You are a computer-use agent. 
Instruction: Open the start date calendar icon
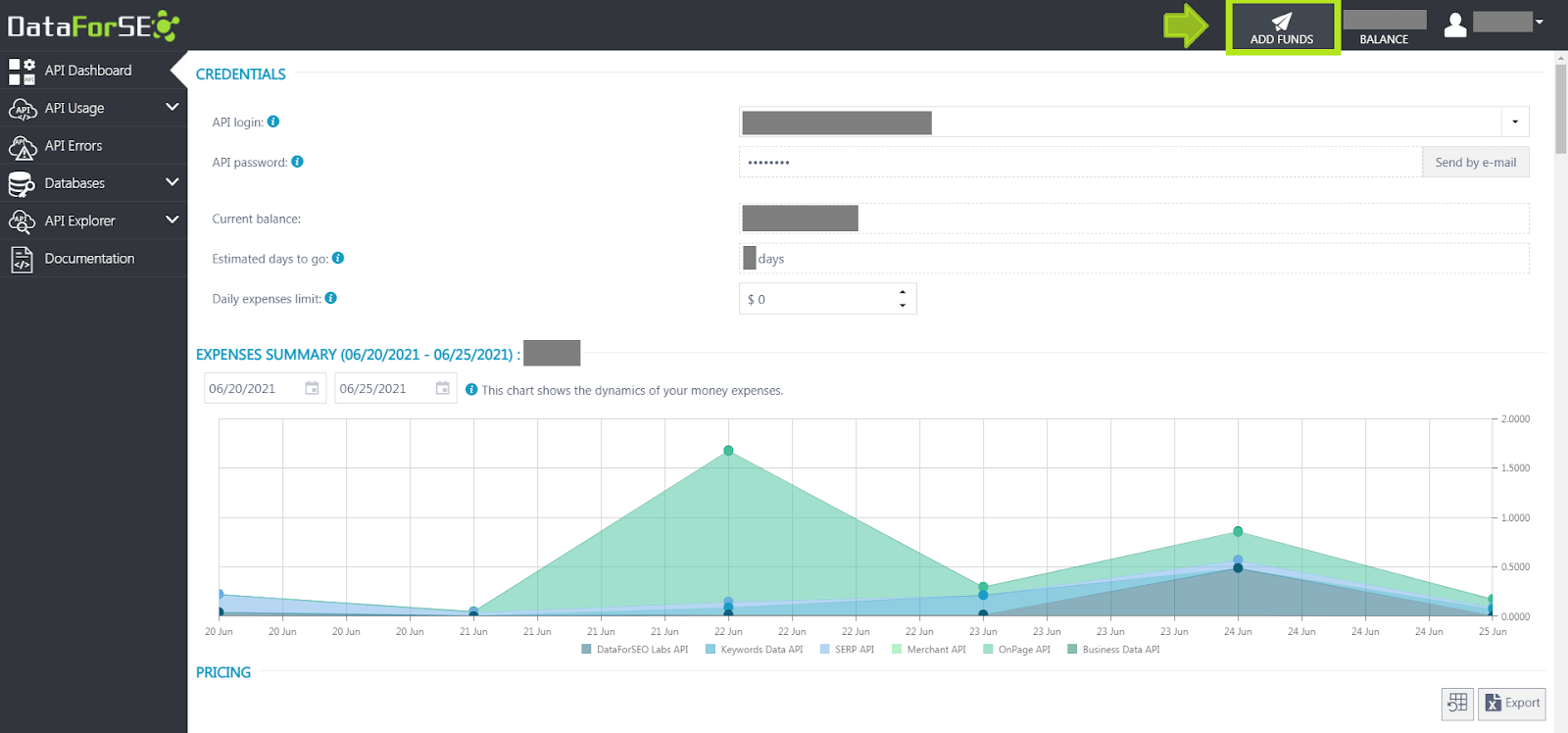click(x=312, y=388)
